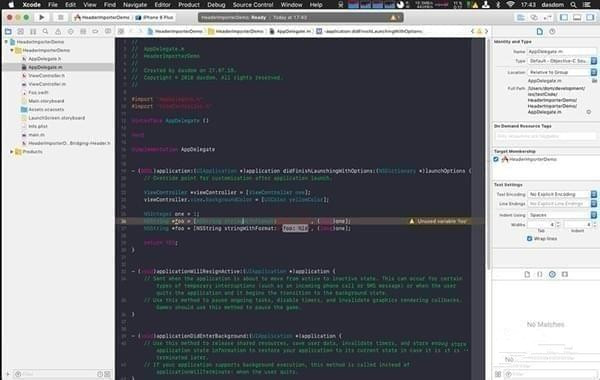The image size is (600, 380).
Task: Run the HeaderImporterDemo app with Play button
Action: pyautogui.click(x=42, y=17)
